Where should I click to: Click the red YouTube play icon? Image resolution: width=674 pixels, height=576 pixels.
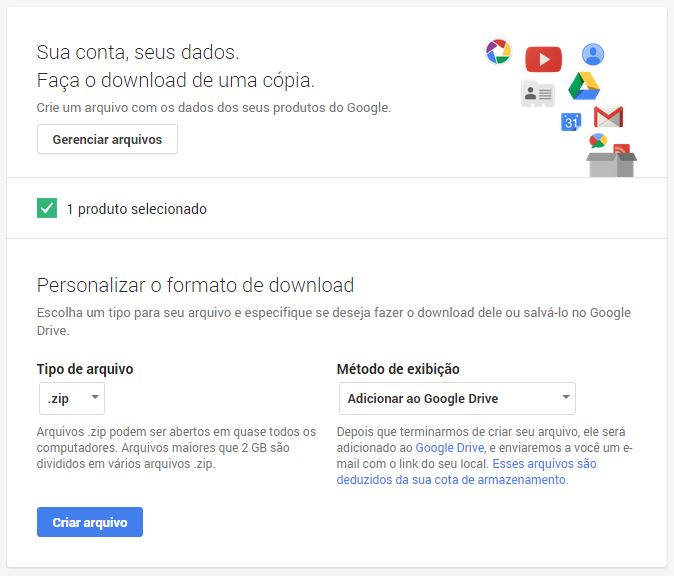543,59
